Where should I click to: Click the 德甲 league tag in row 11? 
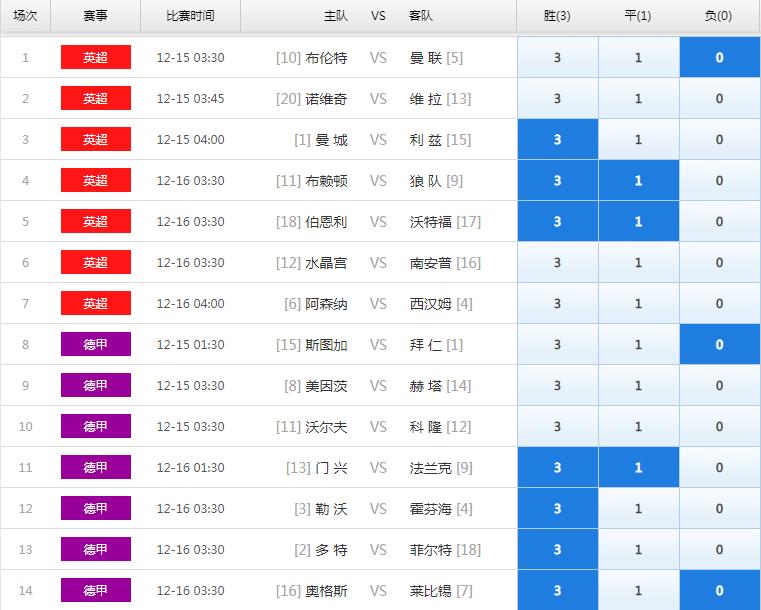tap(96, 467)
